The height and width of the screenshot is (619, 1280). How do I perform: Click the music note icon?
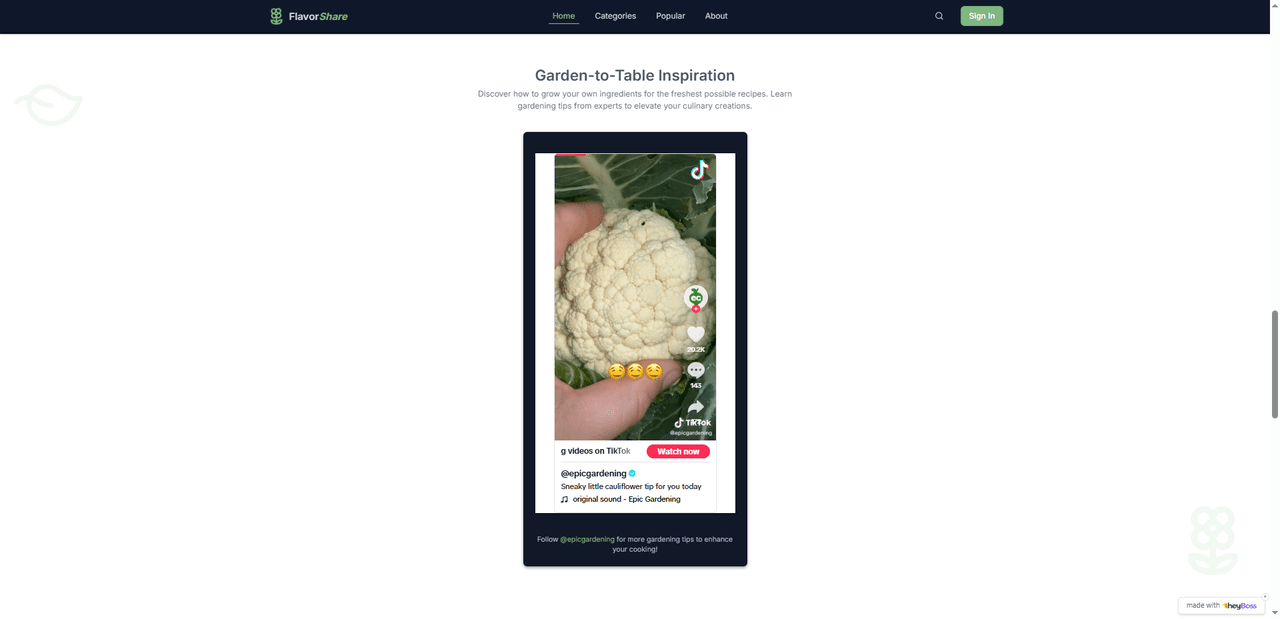(565, 499)
